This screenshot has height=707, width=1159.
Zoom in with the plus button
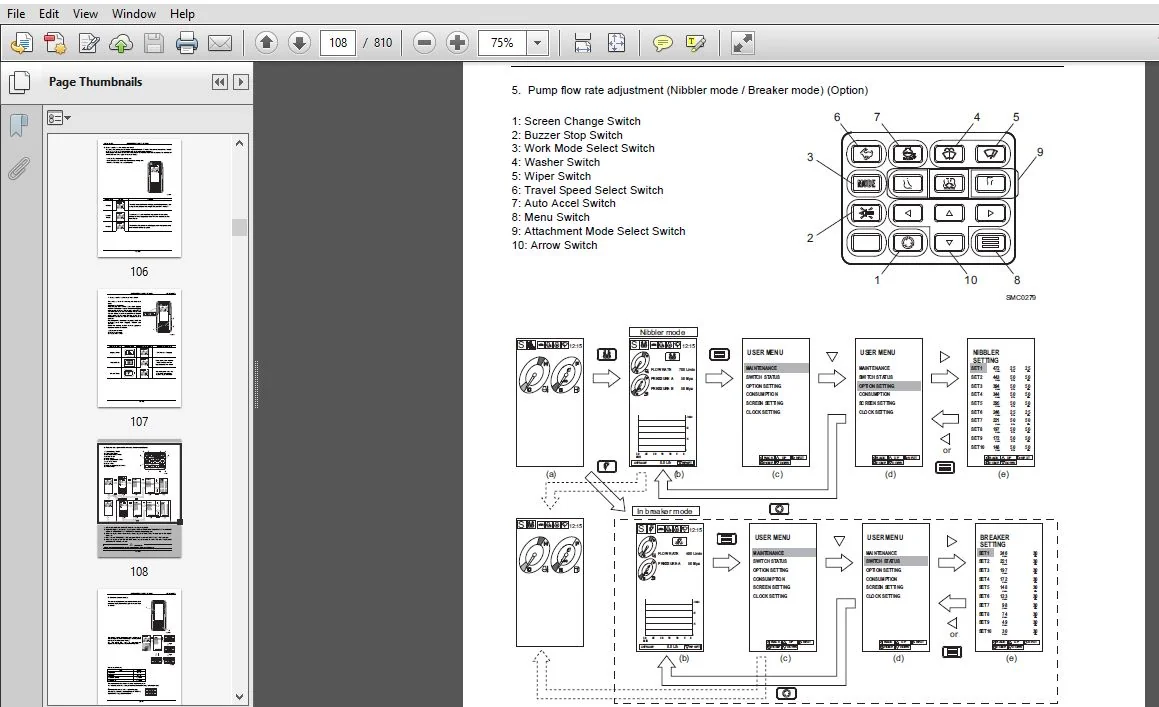(458, 43)
